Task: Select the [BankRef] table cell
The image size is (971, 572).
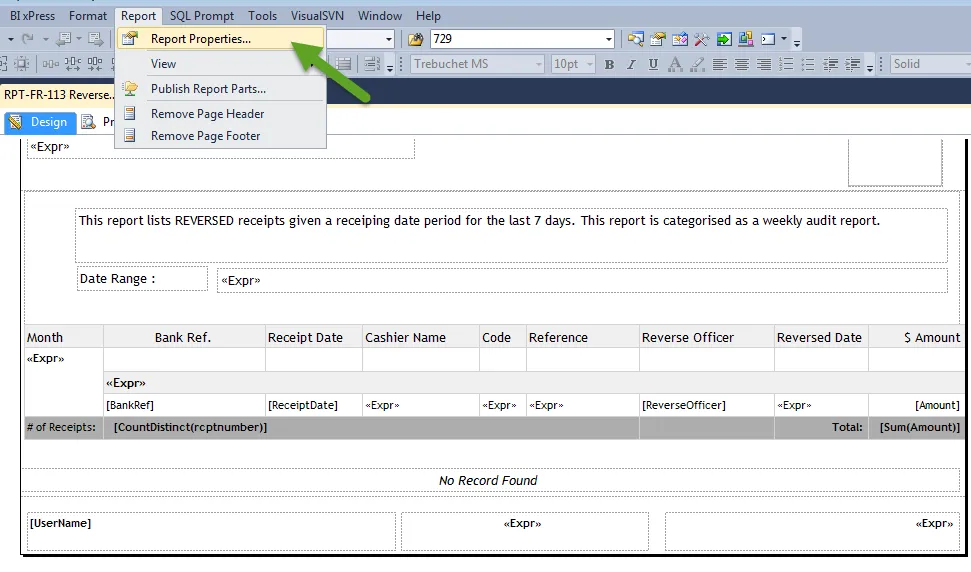Action: (x=185, y=405)
